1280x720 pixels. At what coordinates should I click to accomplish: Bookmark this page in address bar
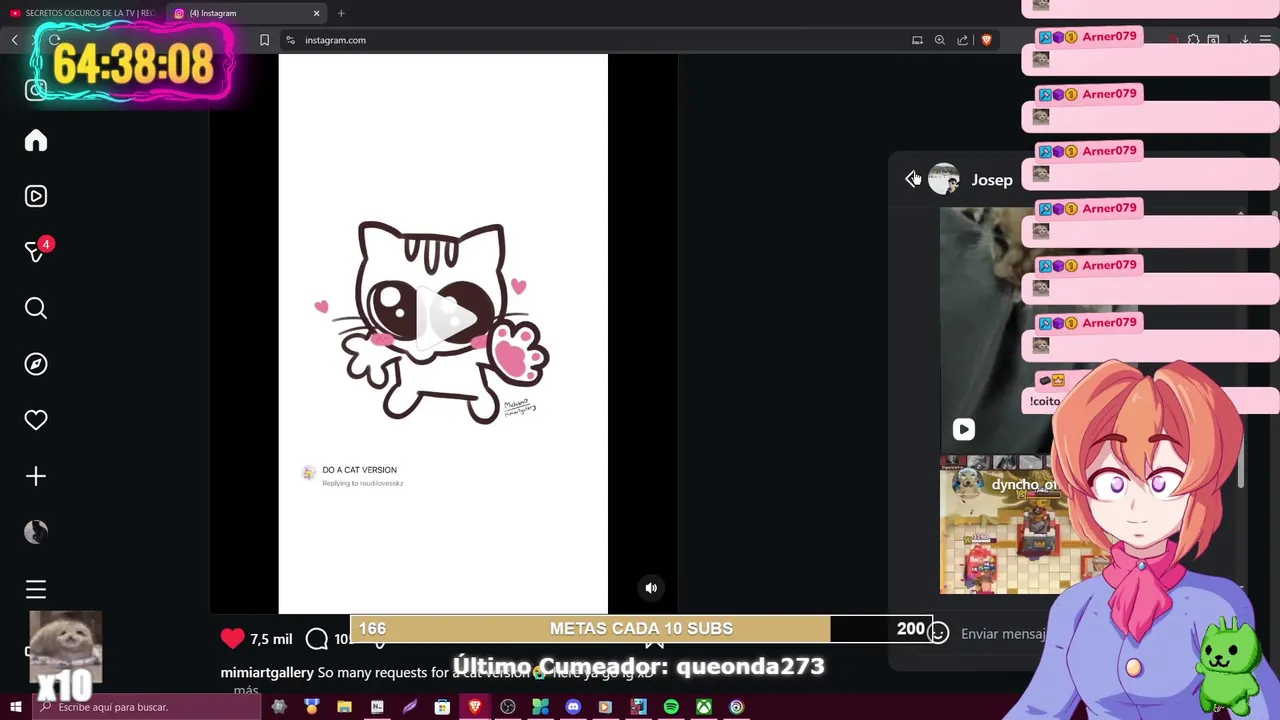point(264,40)
